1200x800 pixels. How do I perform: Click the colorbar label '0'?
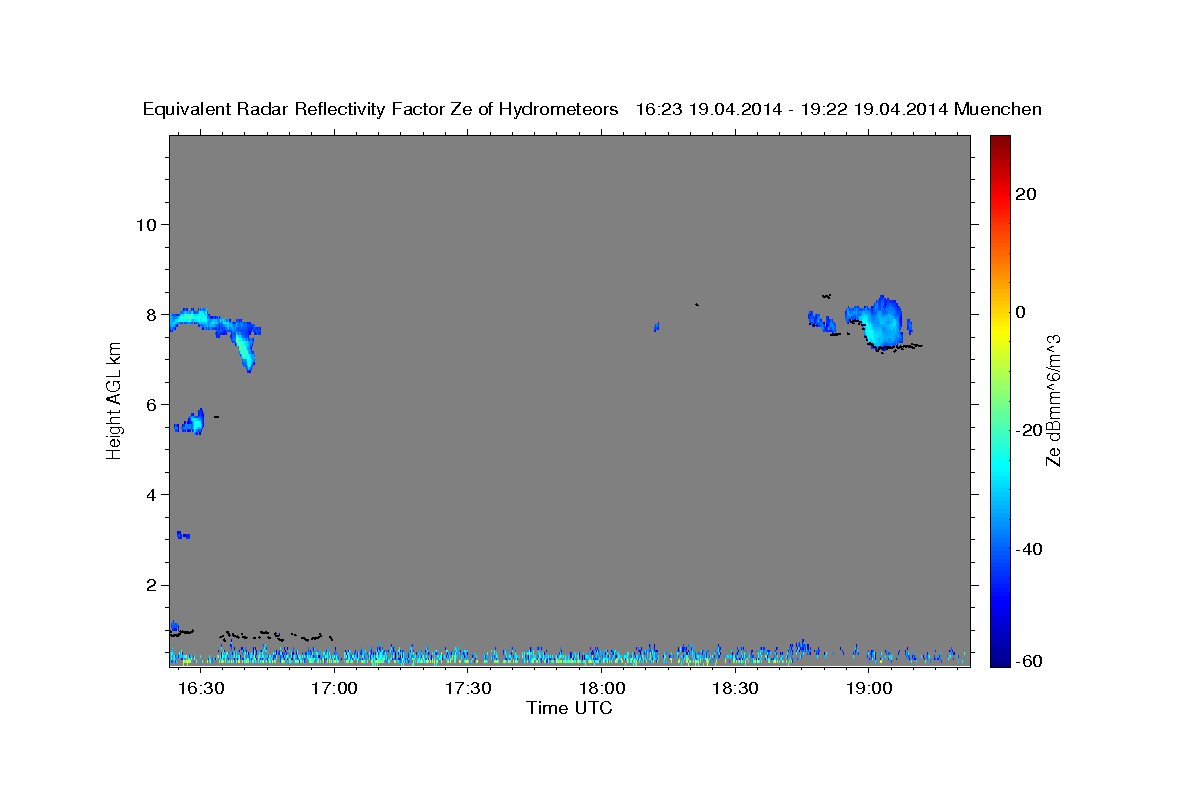[x=1022, y=312]
